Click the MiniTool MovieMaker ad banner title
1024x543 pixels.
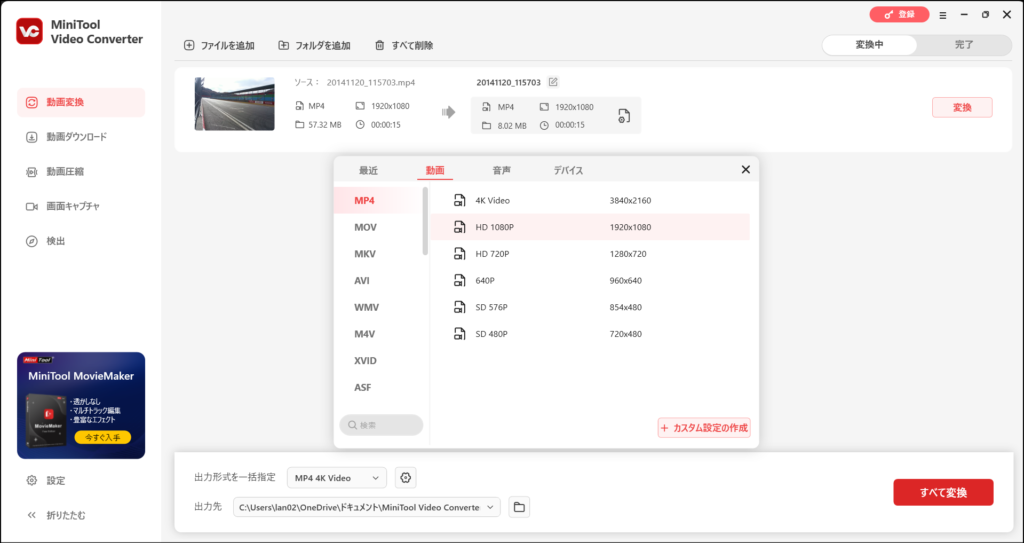[x=81, y=376]
